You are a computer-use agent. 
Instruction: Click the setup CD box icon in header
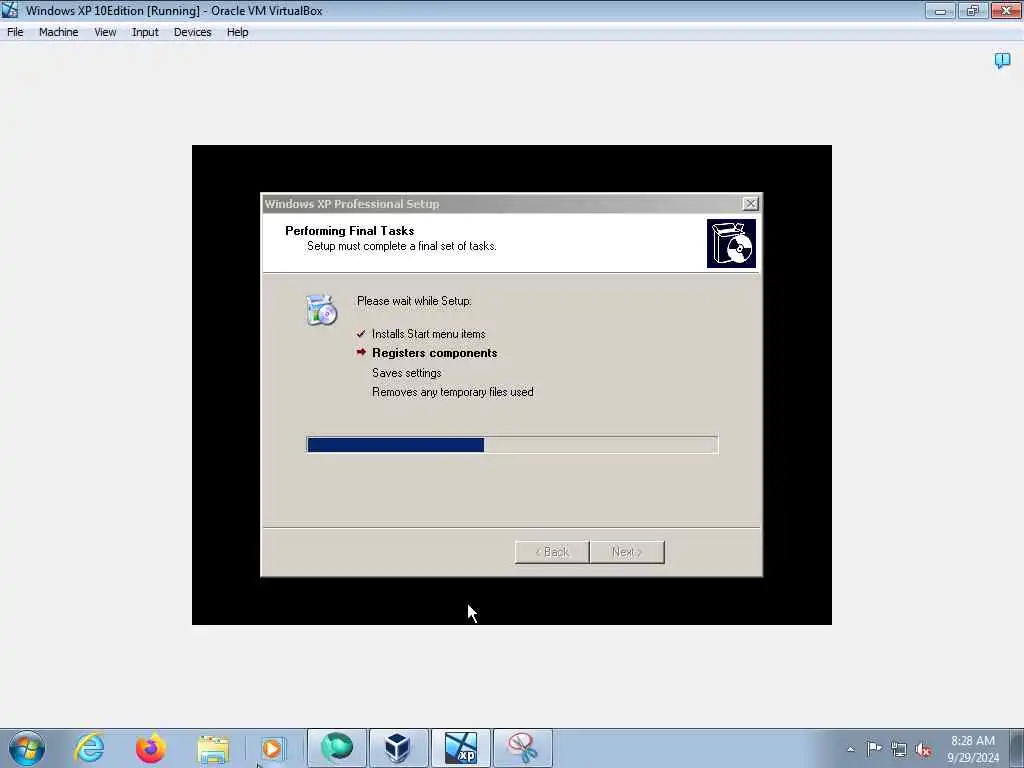(731, 244)
